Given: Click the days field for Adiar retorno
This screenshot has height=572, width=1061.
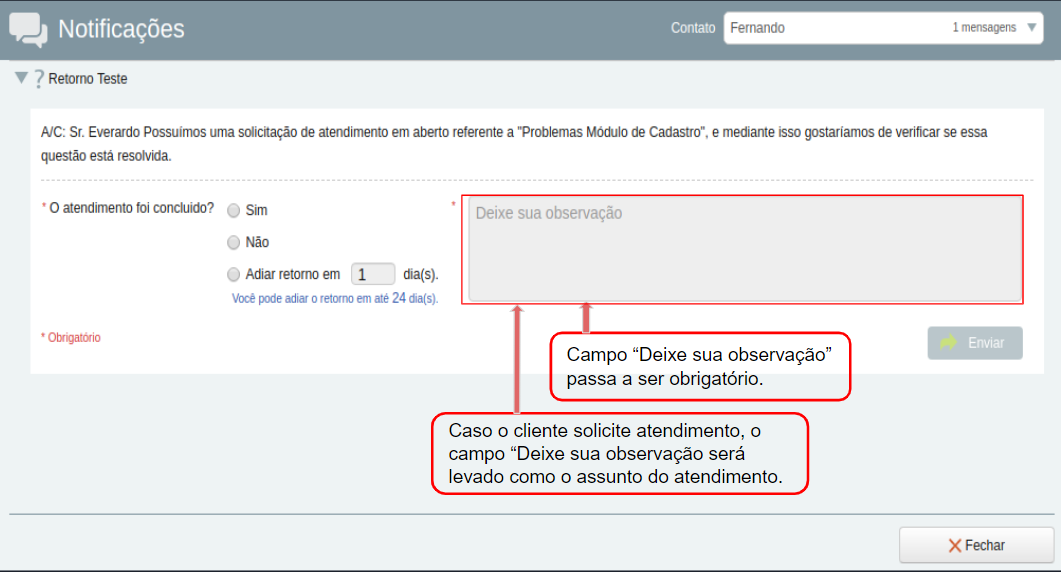Looking at the screenshot, I should 373,274.
